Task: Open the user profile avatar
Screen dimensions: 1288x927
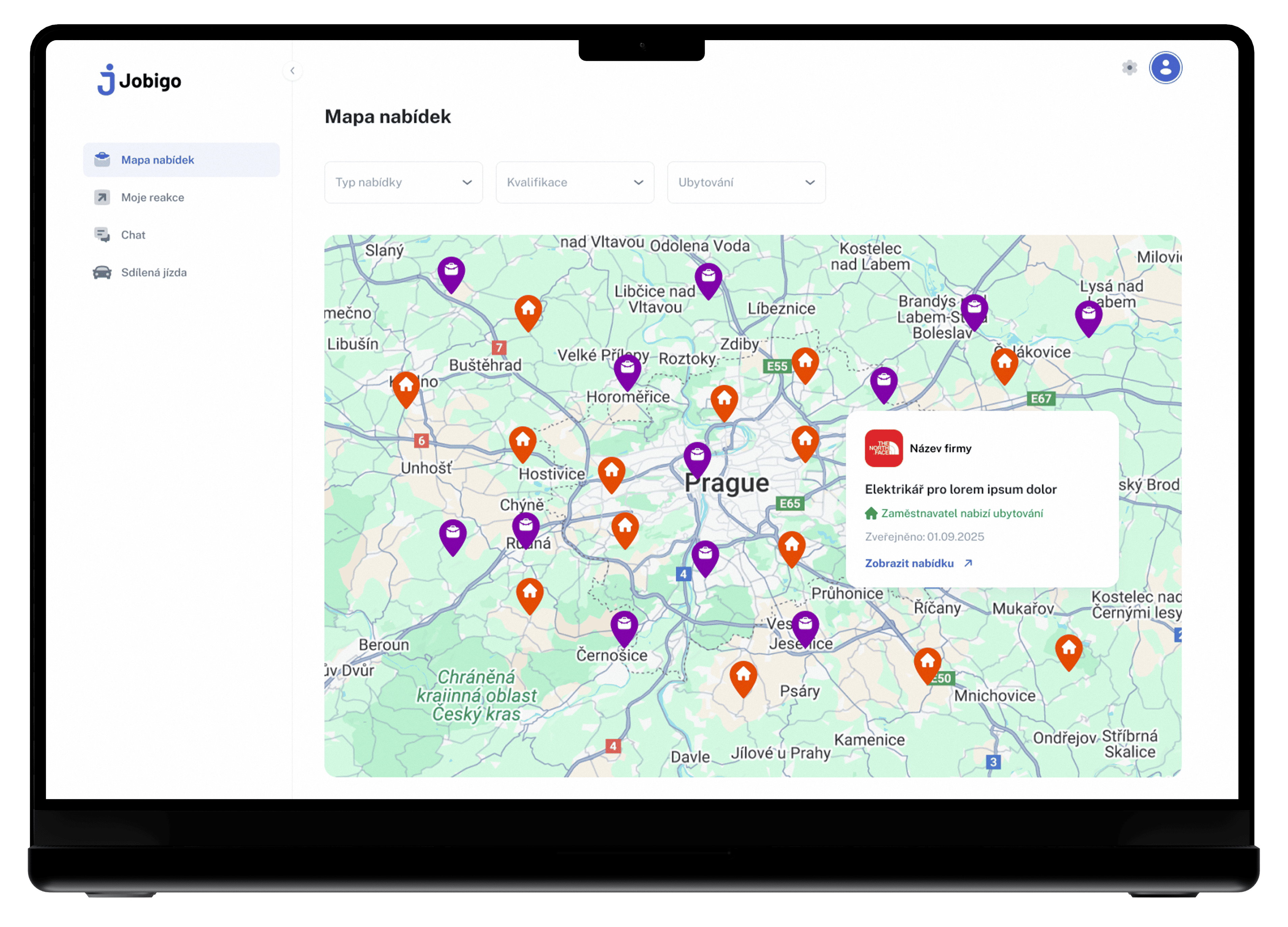Action: (x=1165, y=67)
